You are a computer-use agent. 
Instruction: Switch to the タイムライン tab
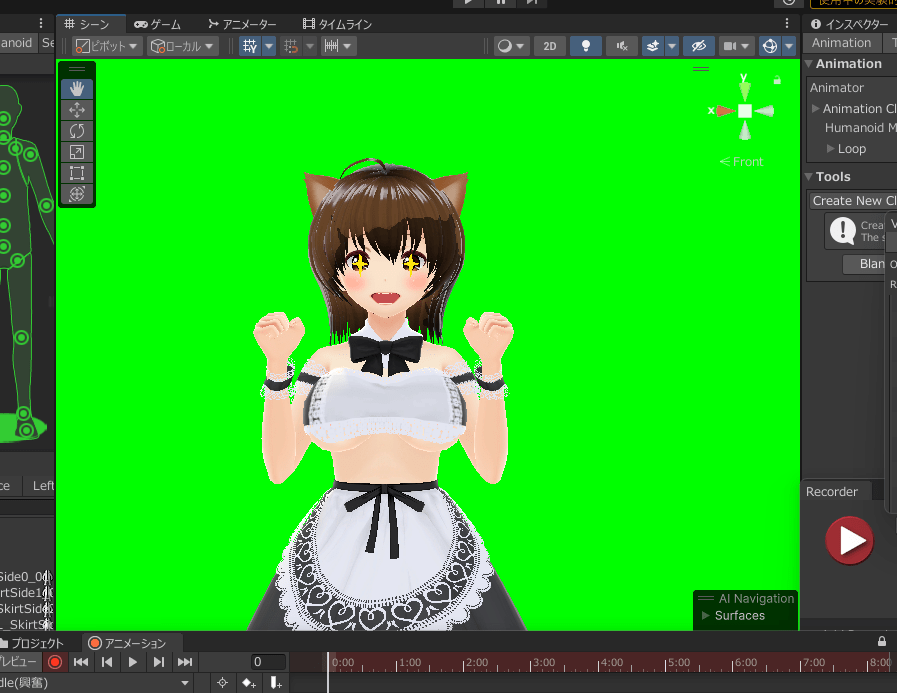[338, 24]
